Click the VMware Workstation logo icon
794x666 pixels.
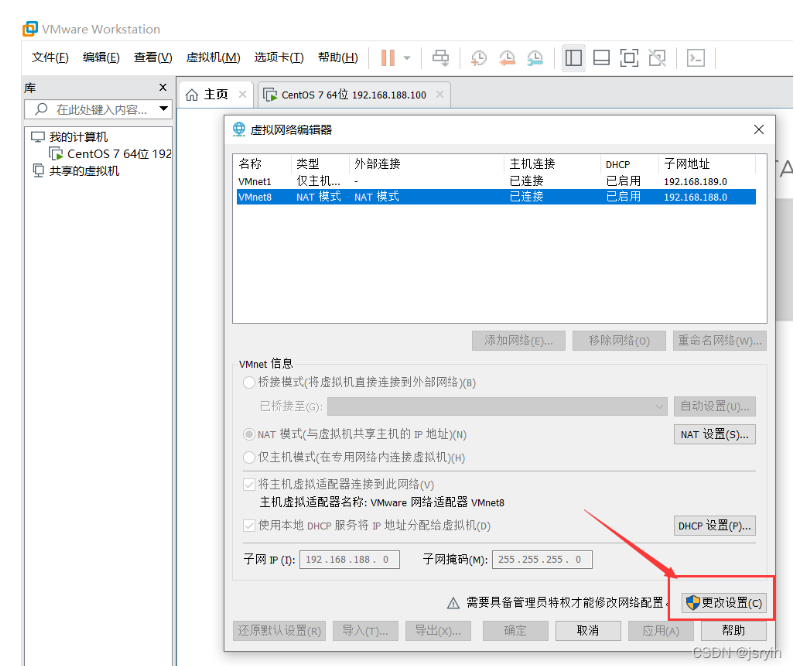(x=30, y=29)
